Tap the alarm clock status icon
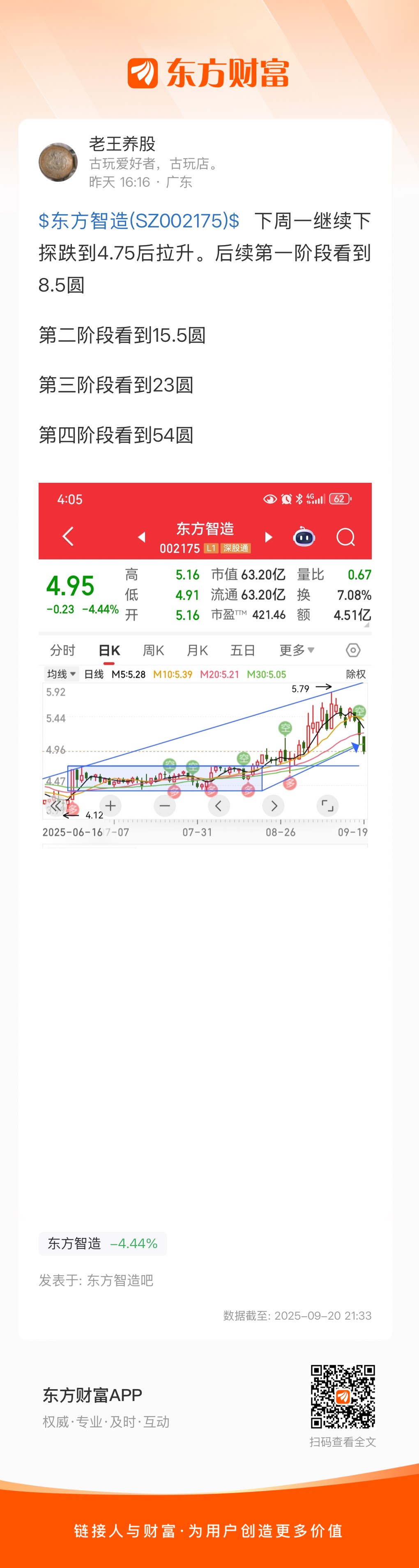Viewport: 419px width, 1568px height. [x=286, y=499]
